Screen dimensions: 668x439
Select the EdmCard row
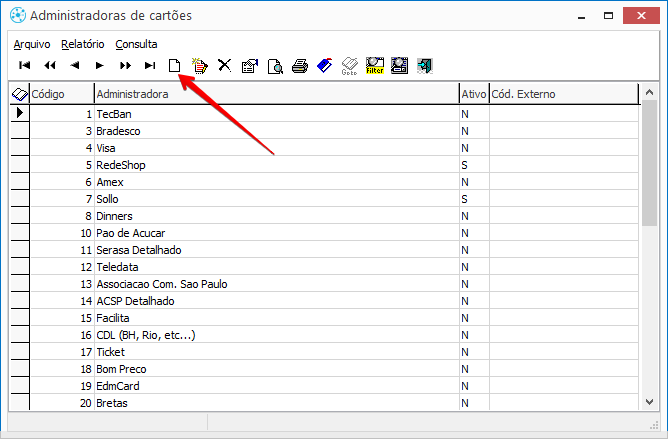pyautogui.click(x=334, y=386)
